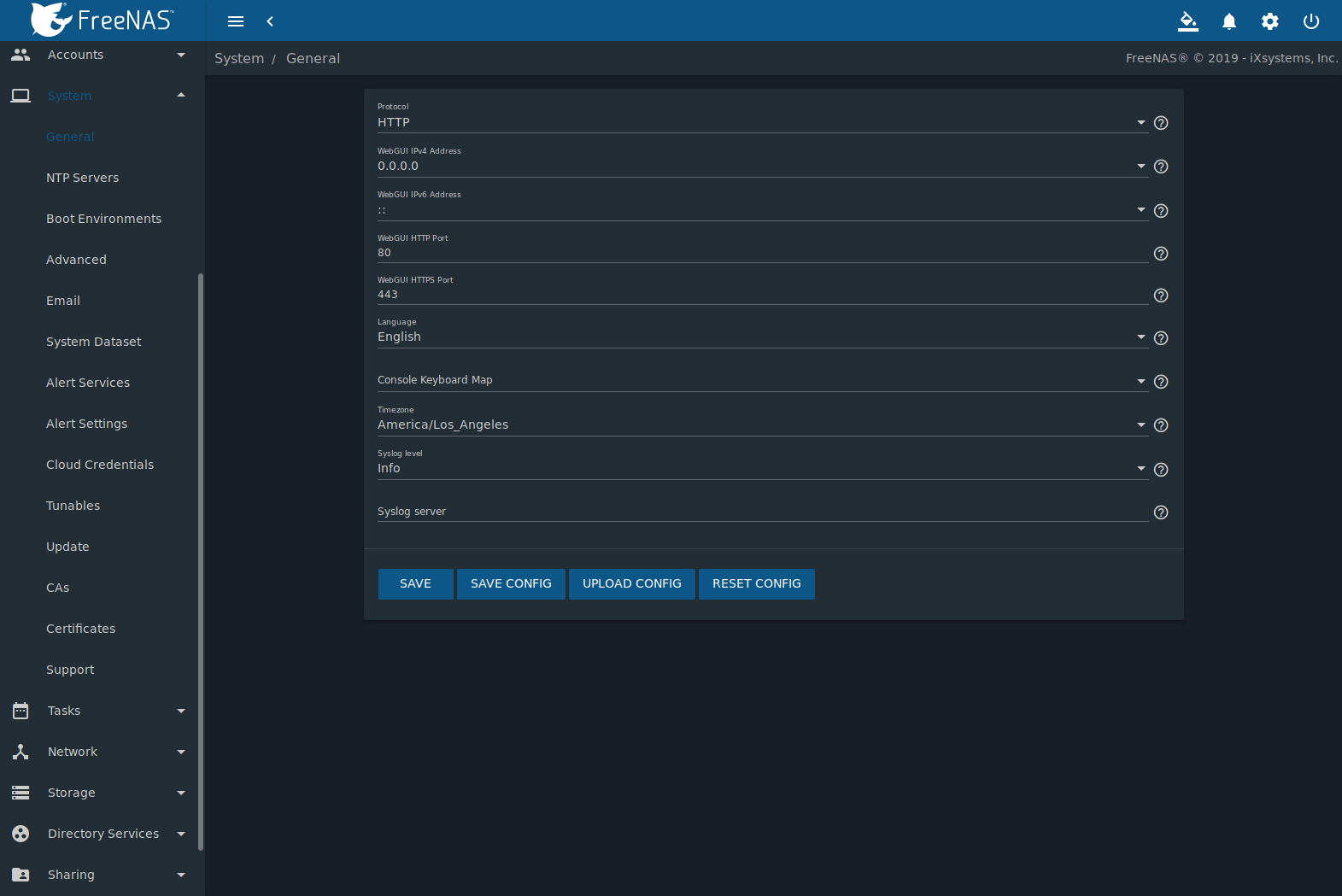Show help for Protocol field

[x=1161, y=123]
